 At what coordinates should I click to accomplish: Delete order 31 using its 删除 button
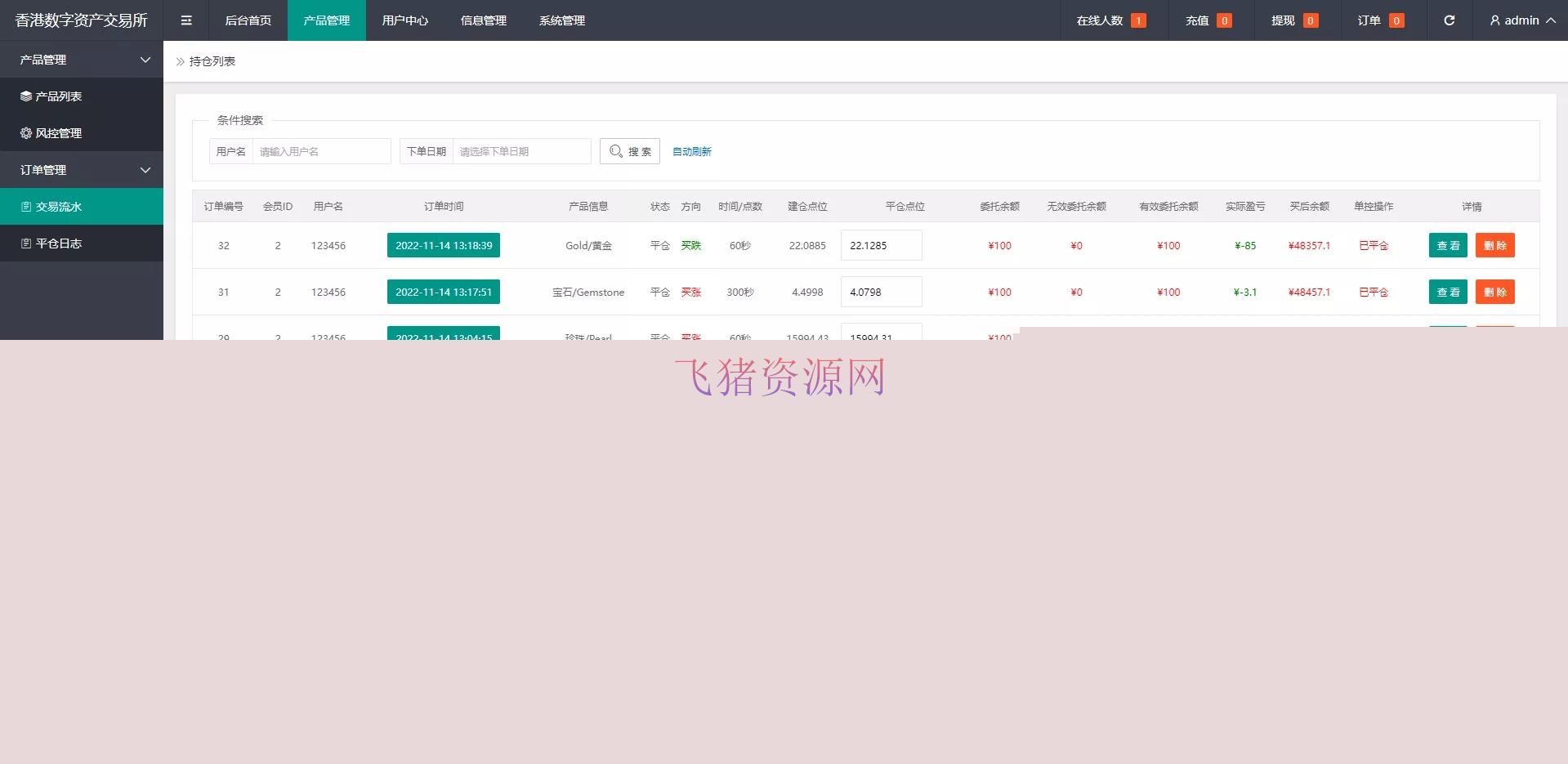coord(1494,292)
